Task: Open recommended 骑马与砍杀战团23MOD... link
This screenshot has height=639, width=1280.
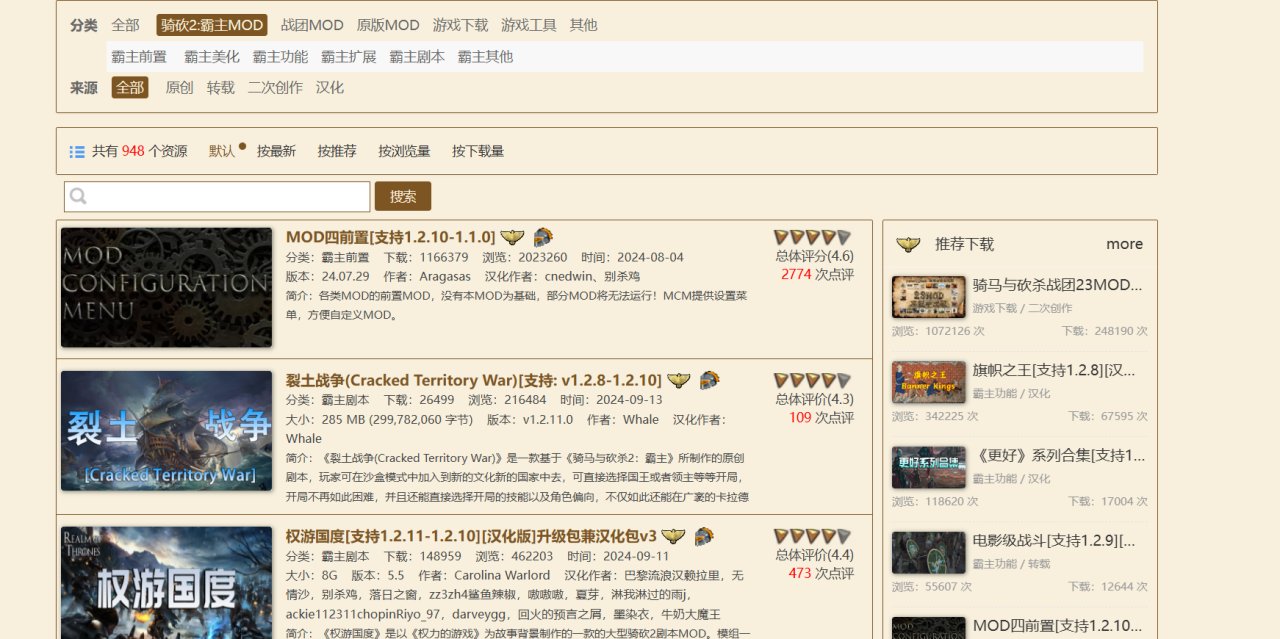Action: [1057, 285]
